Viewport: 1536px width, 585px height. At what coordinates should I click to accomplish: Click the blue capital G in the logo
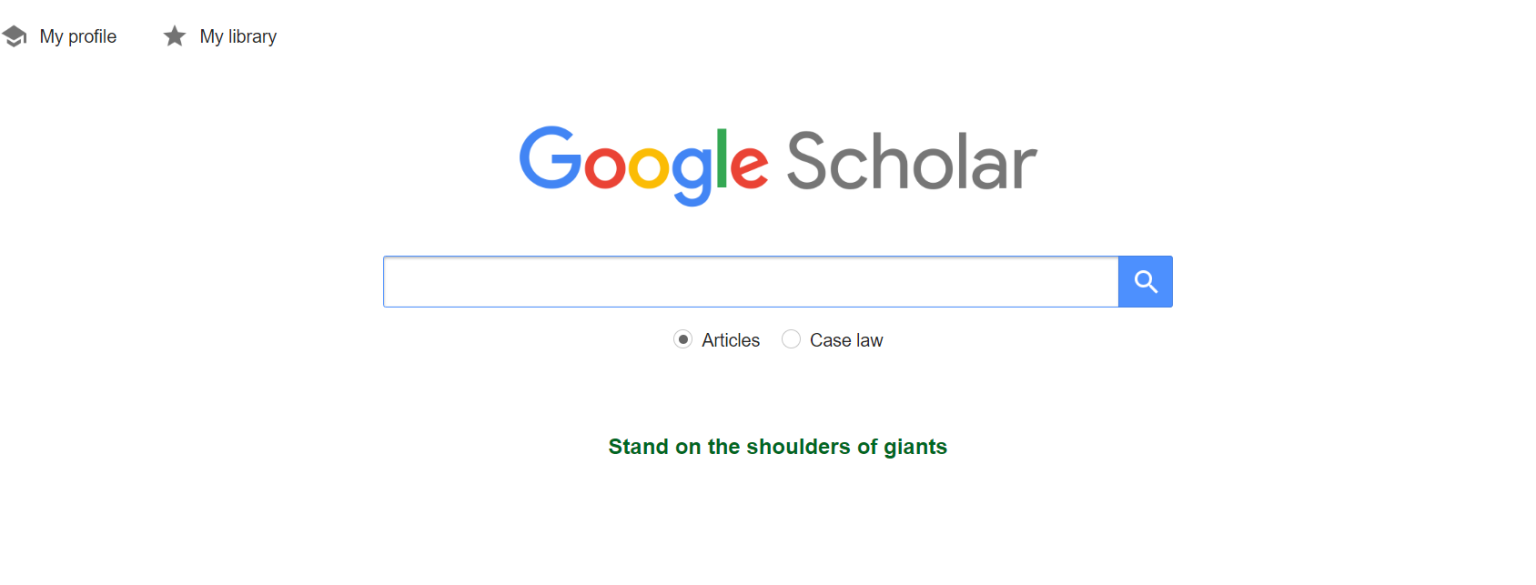[549, 159]
